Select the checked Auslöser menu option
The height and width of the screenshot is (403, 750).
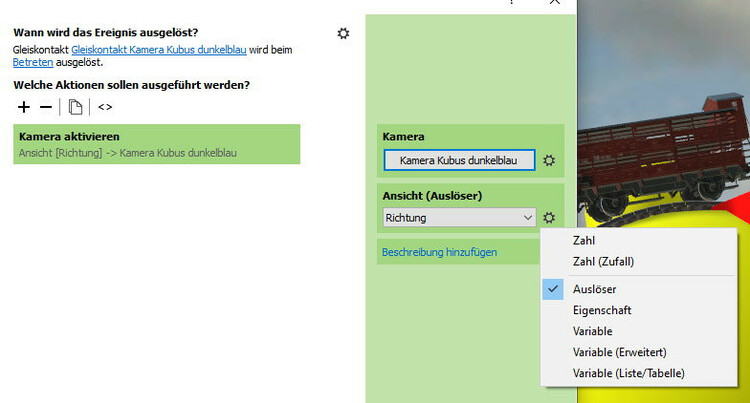594,289
